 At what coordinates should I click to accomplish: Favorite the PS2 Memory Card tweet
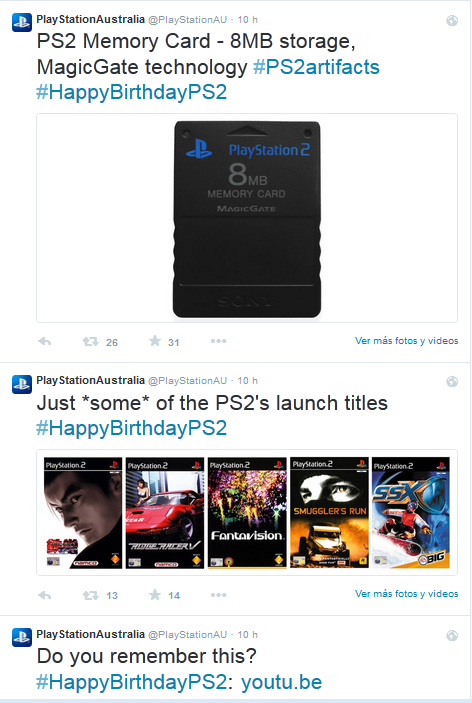click(155, 341)
